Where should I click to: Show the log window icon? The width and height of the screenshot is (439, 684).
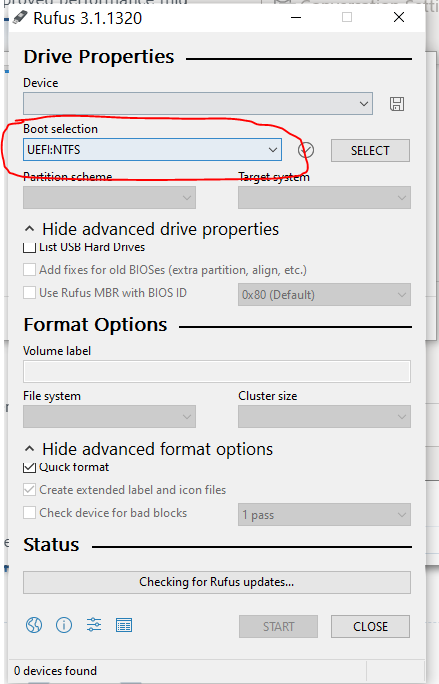pos(124,625)
